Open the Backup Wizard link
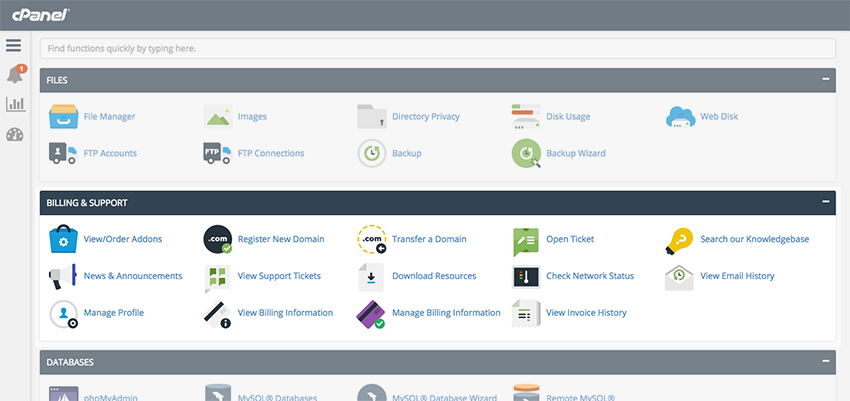This screenshot has width=850, height=401. pyautogui.click(x=576, y=153)
